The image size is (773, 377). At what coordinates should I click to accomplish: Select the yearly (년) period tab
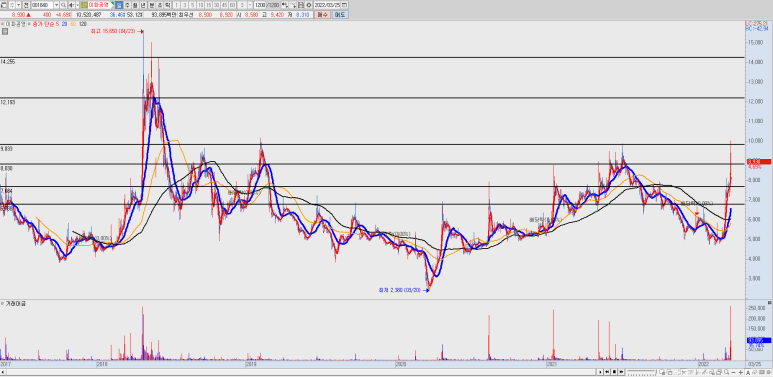[142, 4]
